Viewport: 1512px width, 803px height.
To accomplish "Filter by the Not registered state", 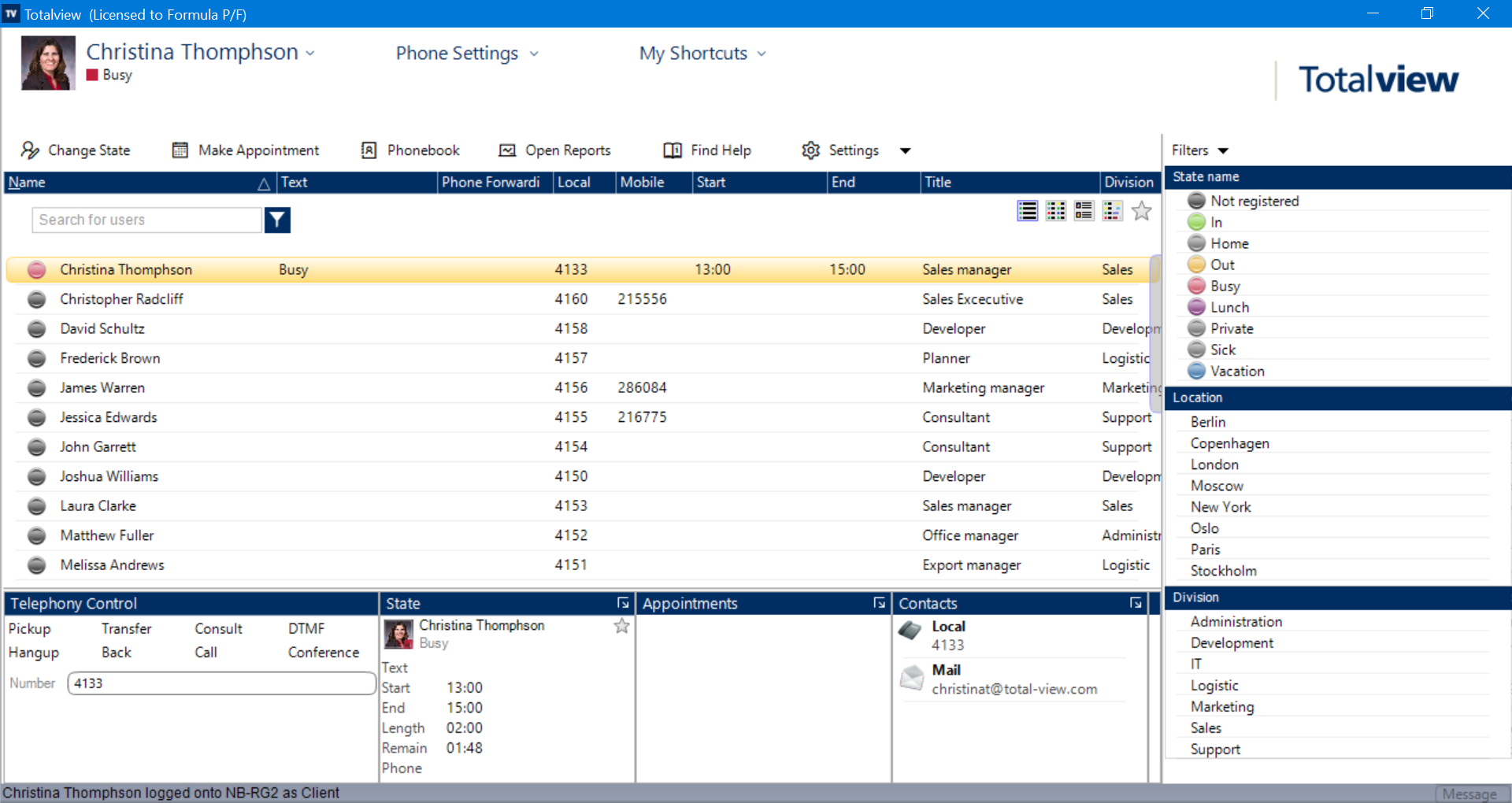I will pos(1254,201).
